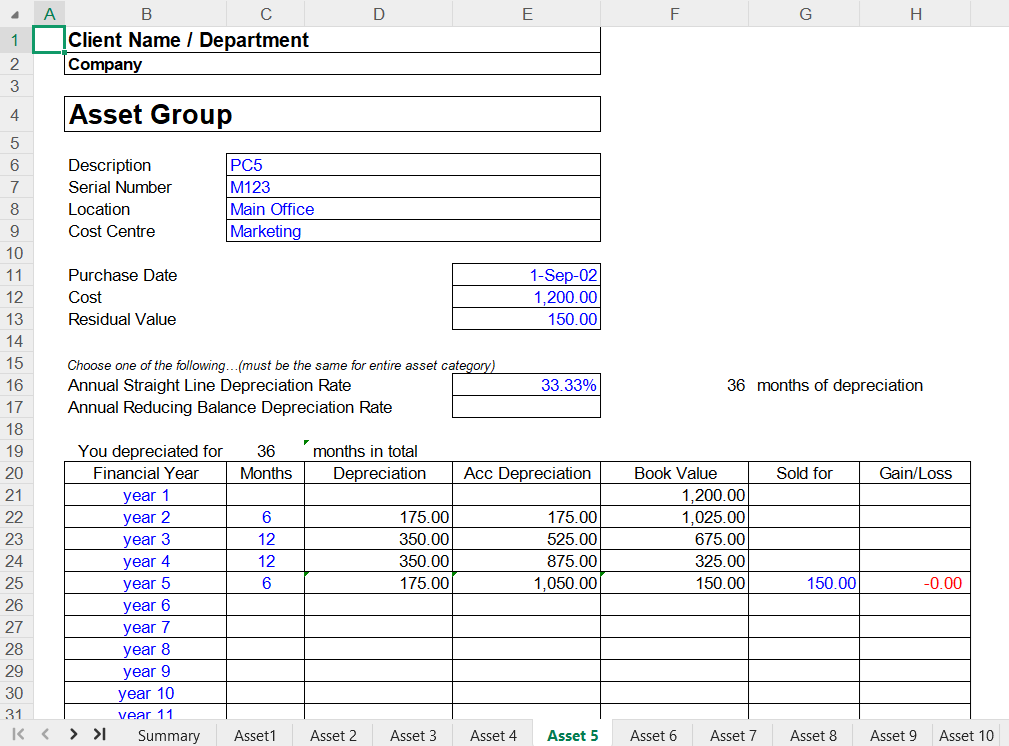Viewport: 1009px width, 746px height.
Task: Click the Sold for table header
Action: tap(804, 473)
